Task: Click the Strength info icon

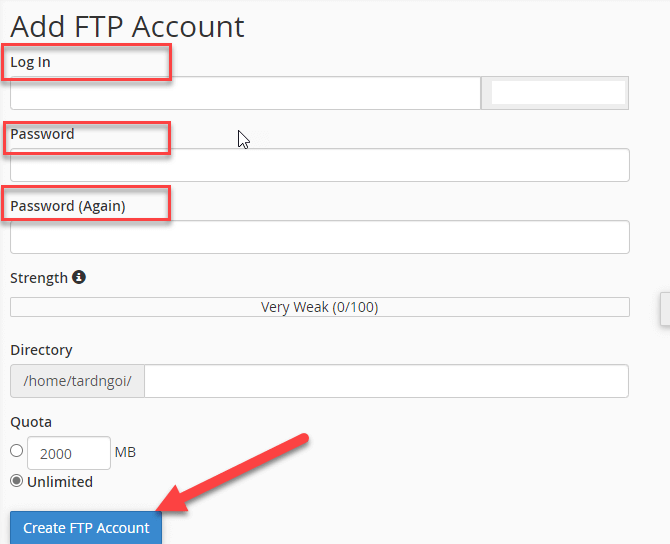Action: [79, 277]
